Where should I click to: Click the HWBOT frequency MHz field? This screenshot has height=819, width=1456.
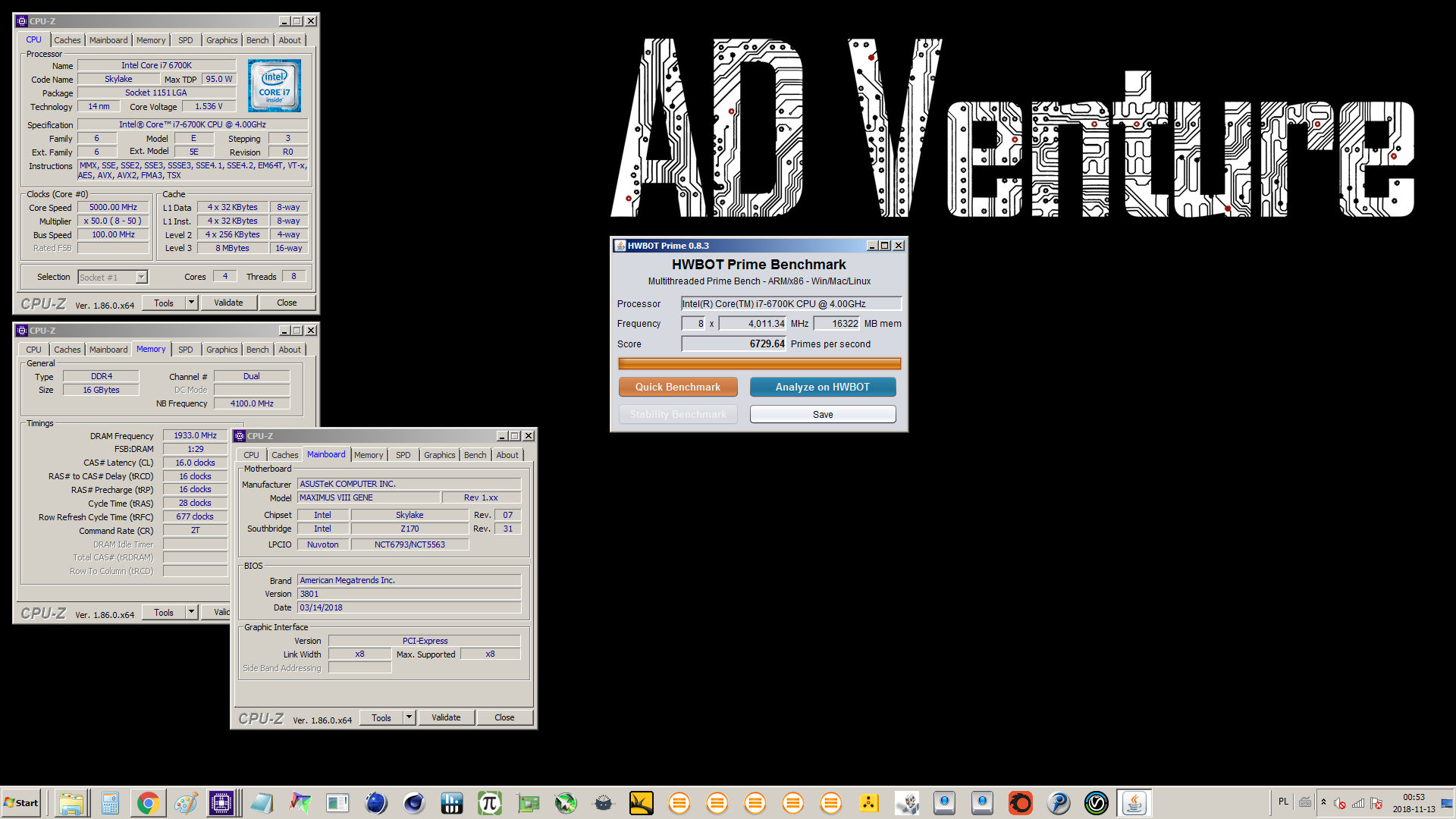click(x=753, y=323)
